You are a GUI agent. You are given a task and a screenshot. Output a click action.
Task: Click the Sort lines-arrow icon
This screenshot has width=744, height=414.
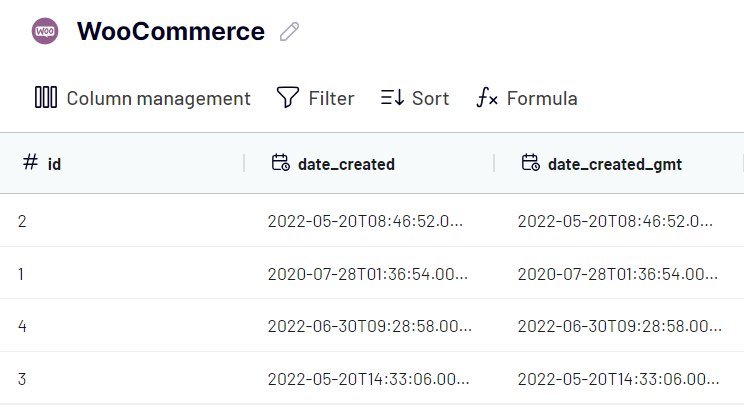(x=392, y=98)
